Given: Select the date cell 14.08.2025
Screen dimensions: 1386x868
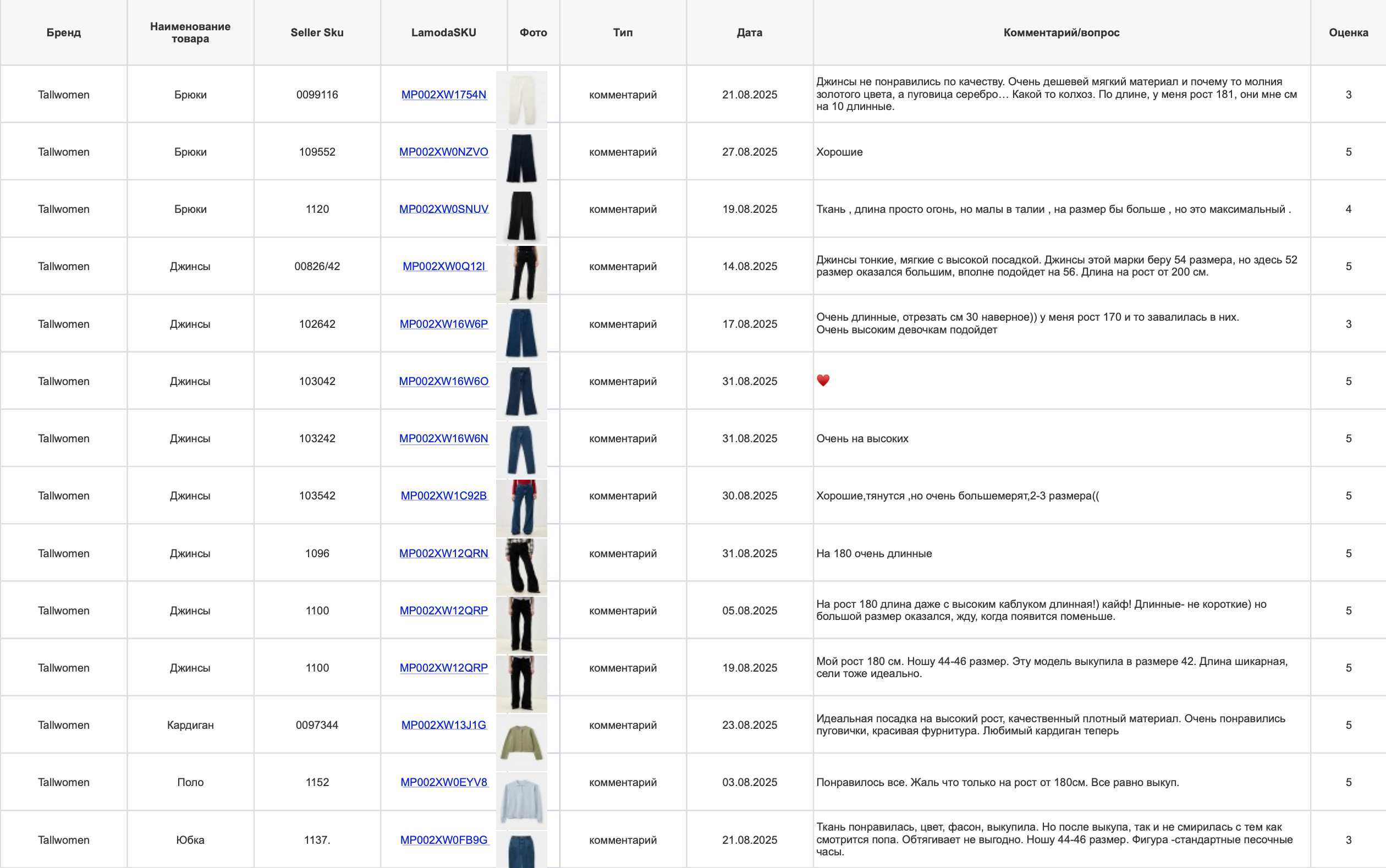Looking at the screenshot, I should (750, 266).
